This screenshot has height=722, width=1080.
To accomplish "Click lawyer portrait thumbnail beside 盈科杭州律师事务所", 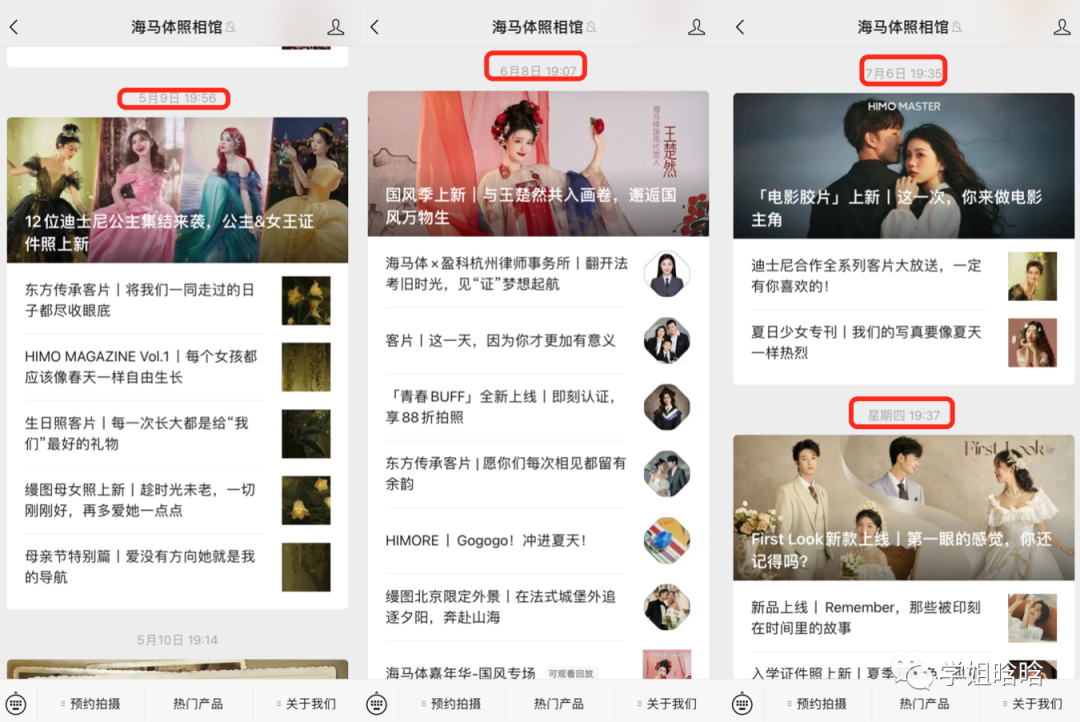I will click(667, 274).
